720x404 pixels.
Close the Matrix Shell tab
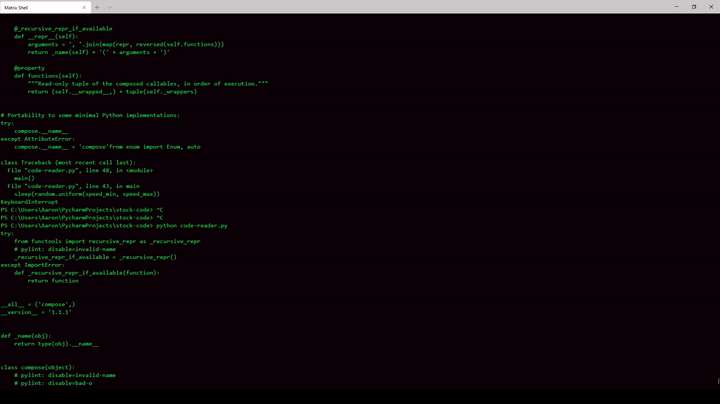click(x=84, y=7)
